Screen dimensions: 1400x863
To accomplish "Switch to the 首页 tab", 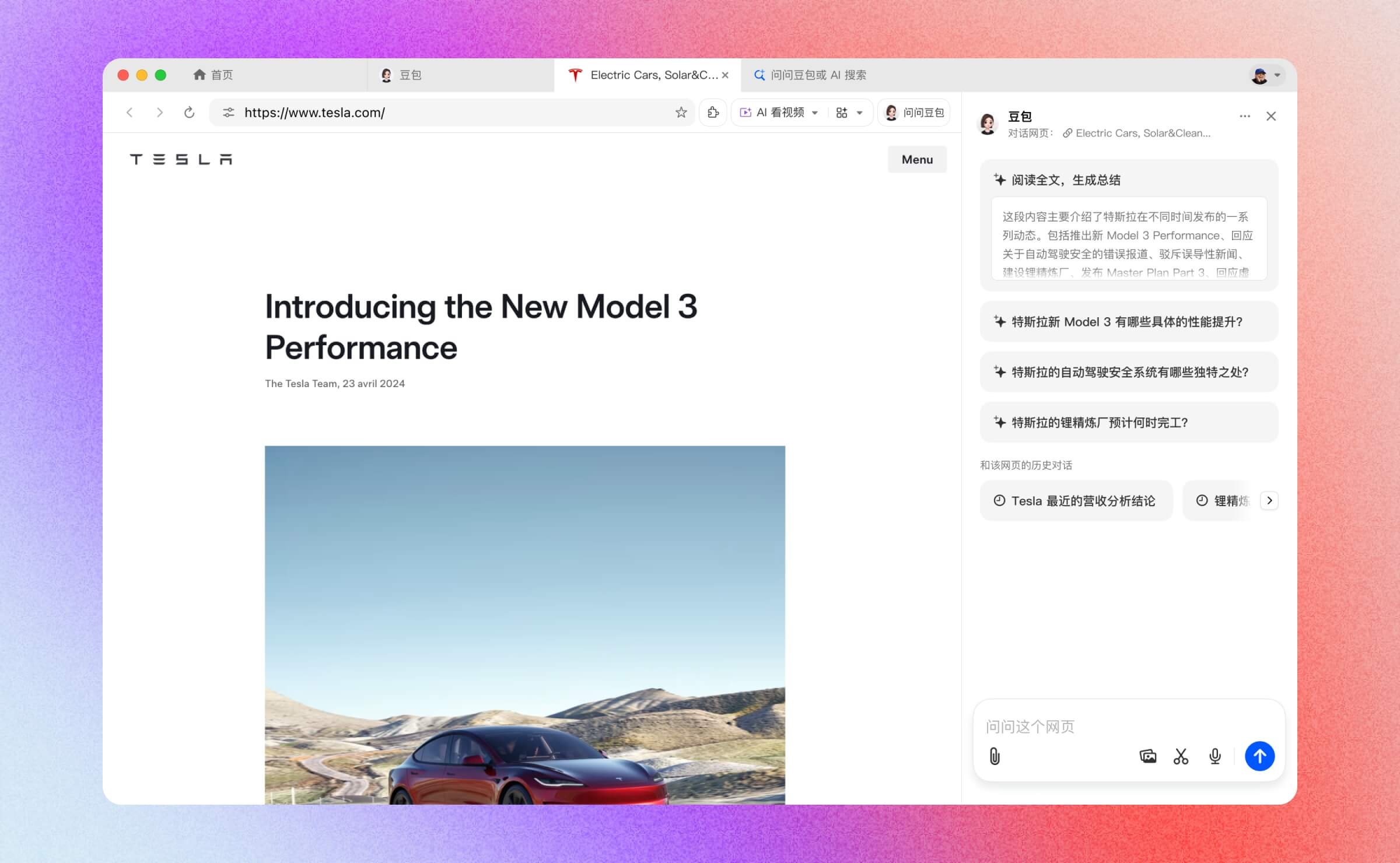I will pos(213,75).
